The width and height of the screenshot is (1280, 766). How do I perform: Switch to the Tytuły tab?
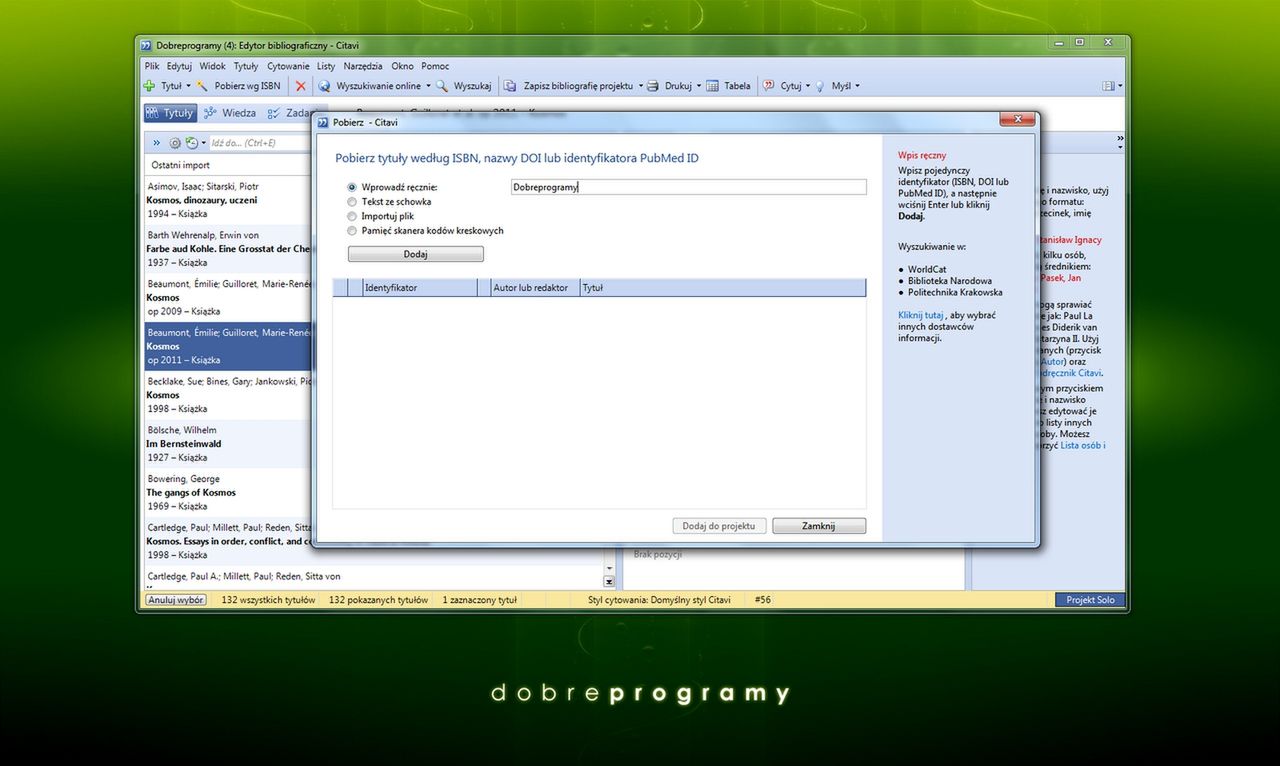point(169,113)
